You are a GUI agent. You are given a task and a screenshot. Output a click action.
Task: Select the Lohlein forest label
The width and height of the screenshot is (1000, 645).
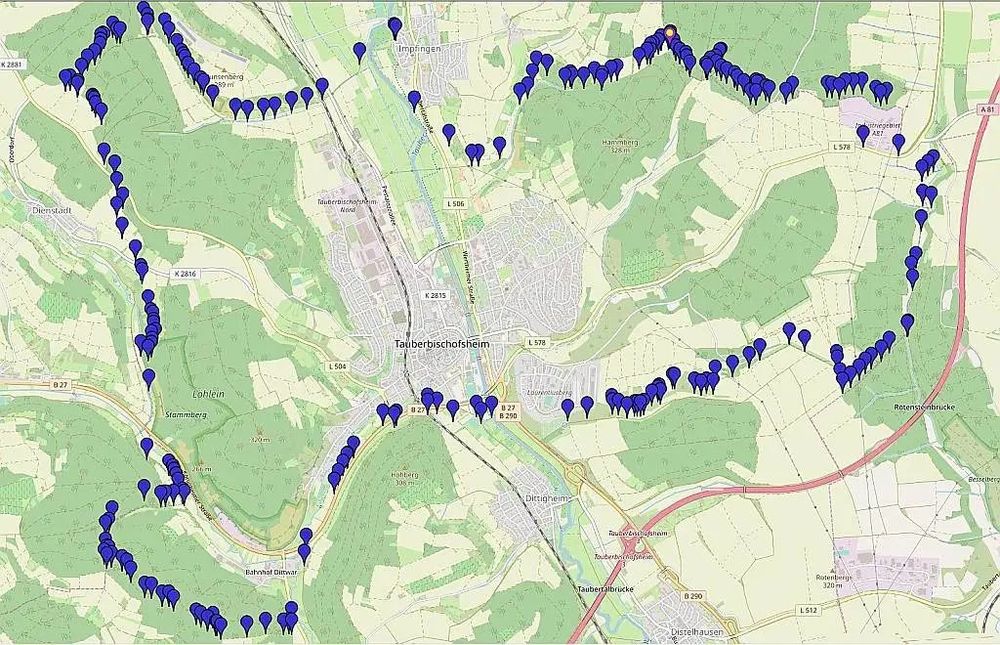[209, 394]
